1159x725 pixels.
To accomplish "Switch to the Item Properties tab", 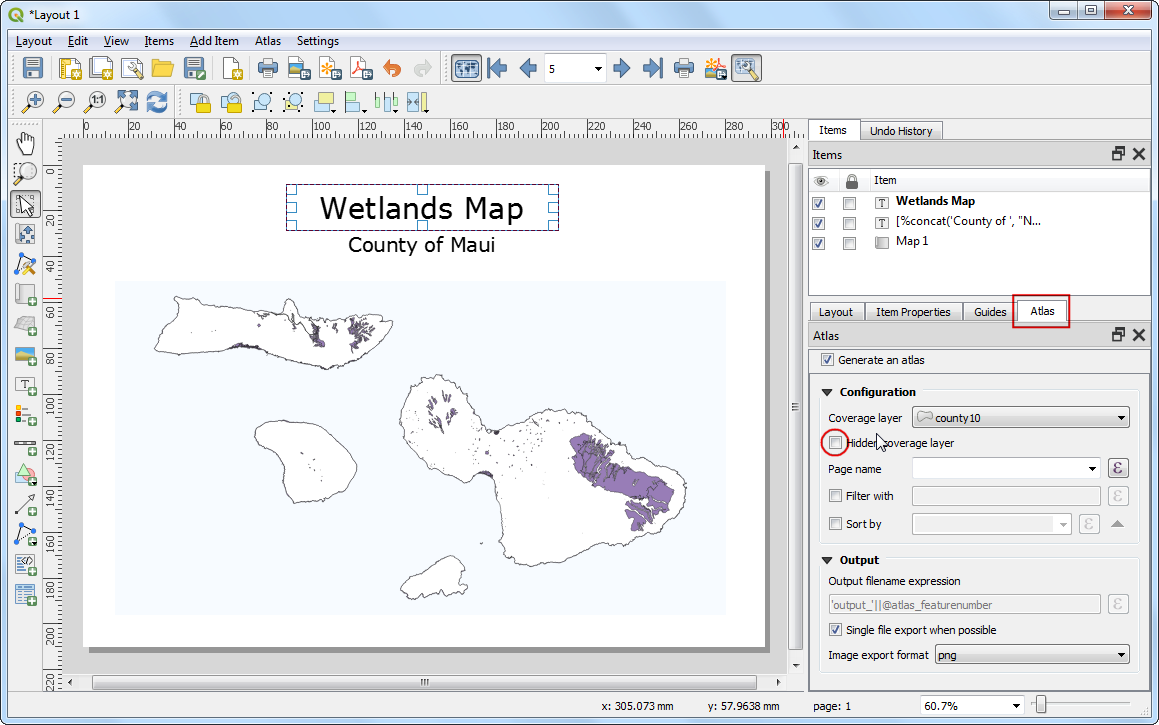I will [x=912, y=312].
